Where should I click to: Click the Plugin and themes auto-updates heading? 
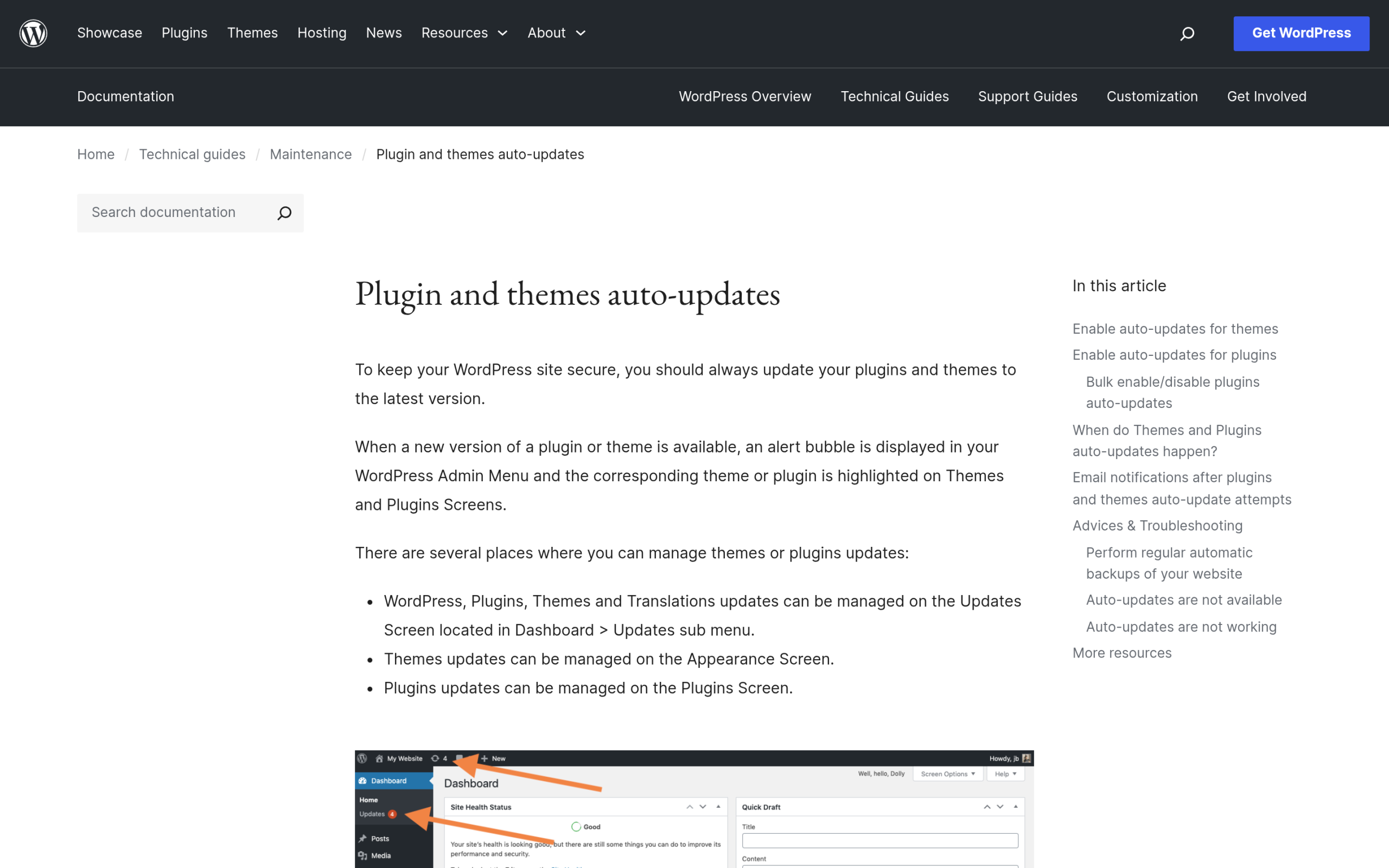[567, 295]
